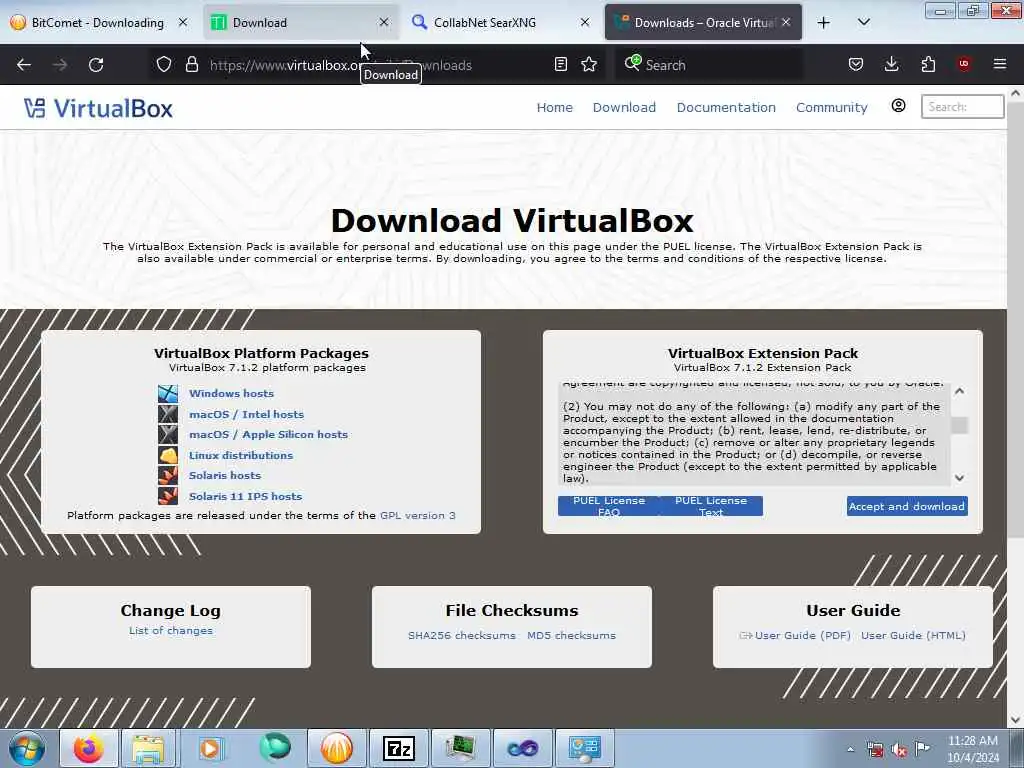This screenshot has width=1024, height=768.
Task: Open the GPL version 3 link
Action: [x=418, y=515]
